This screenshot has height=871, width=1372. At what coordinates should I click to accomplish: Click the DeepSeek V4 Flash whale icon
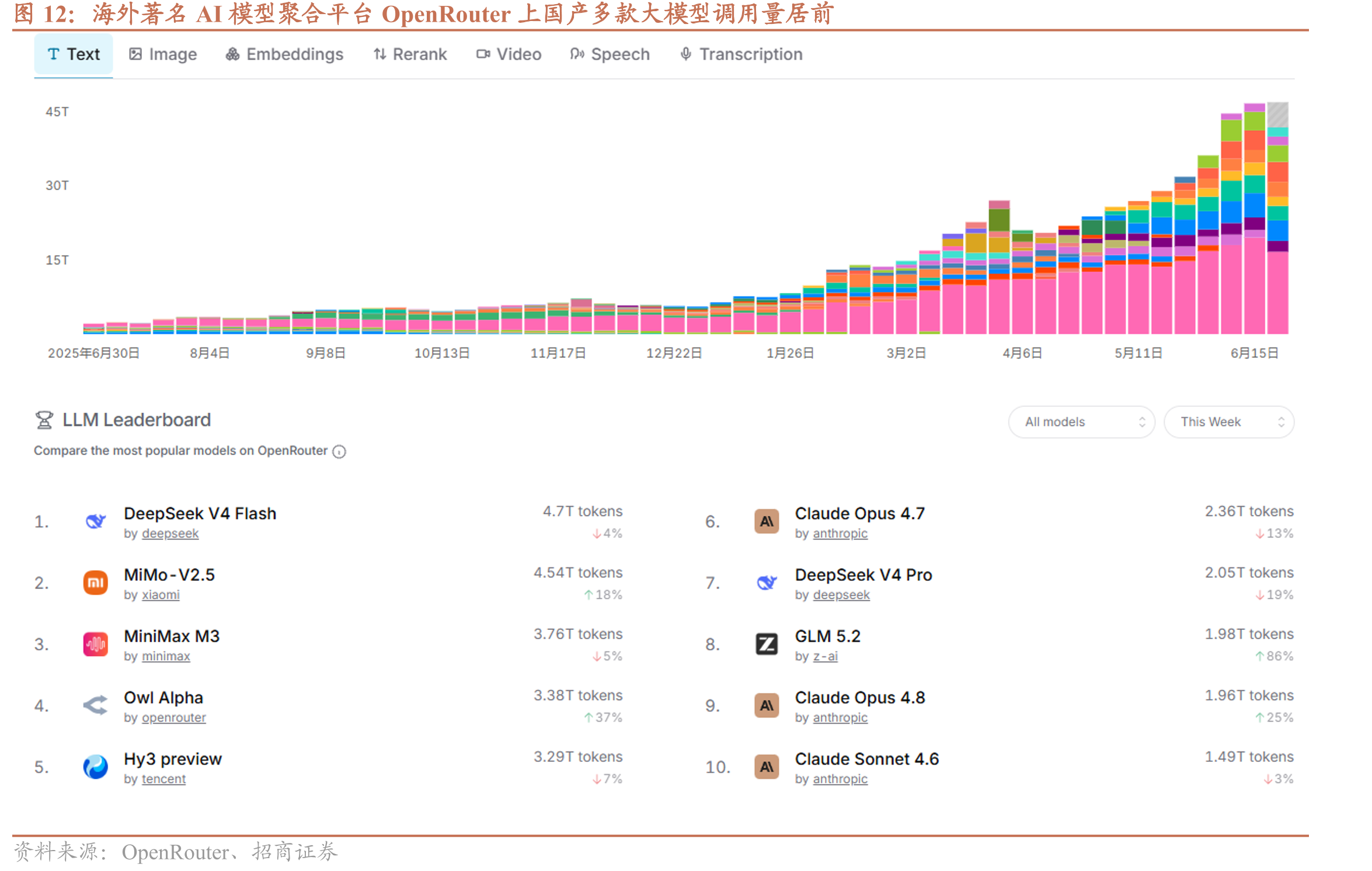pos(96,521)
